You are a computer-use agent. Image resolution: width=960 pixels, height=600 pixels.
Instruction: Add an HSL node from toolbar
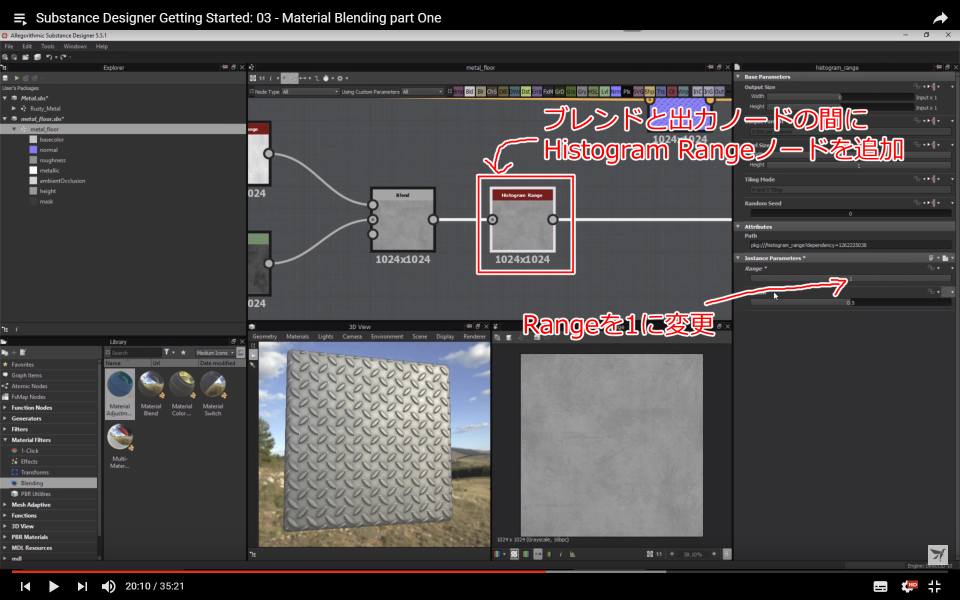pyautogui.click(x=593, y=92)
